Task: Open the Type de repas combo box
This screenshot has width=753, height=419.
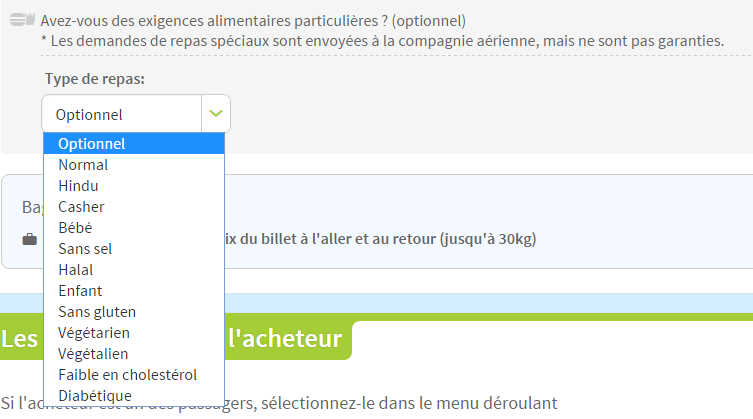Action: (136, 113)
